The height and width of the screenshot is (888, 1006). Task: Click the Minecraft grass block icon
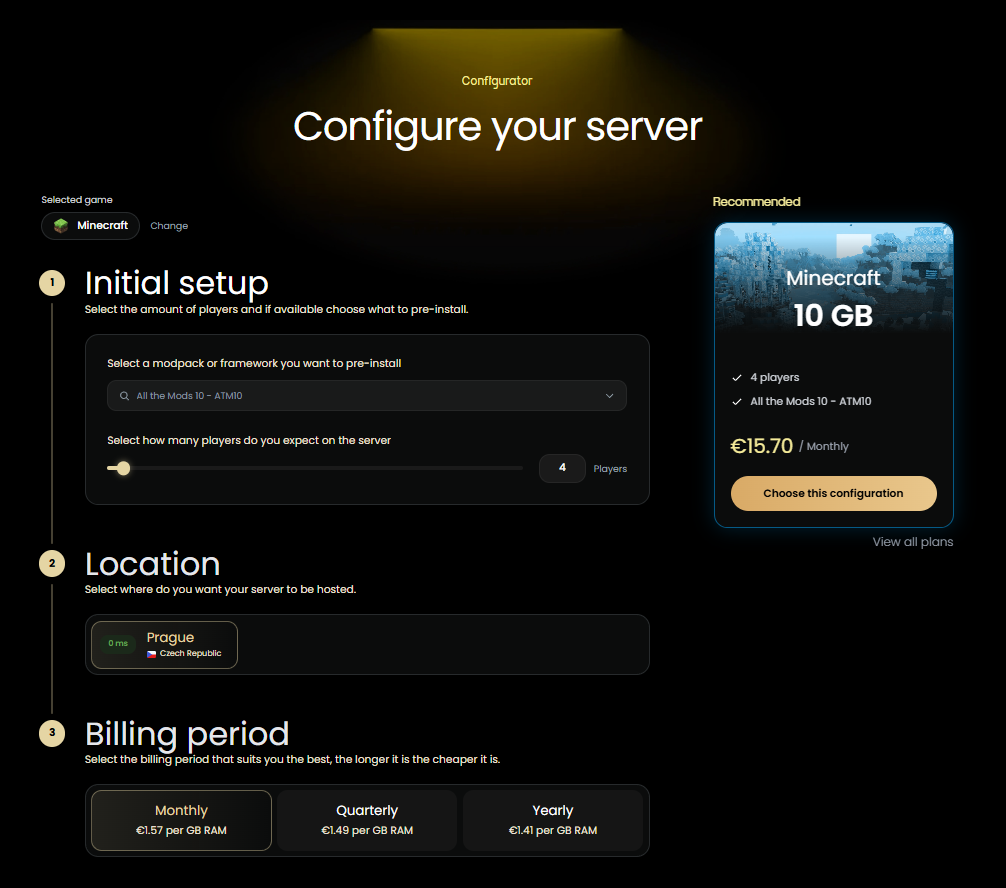61,226
